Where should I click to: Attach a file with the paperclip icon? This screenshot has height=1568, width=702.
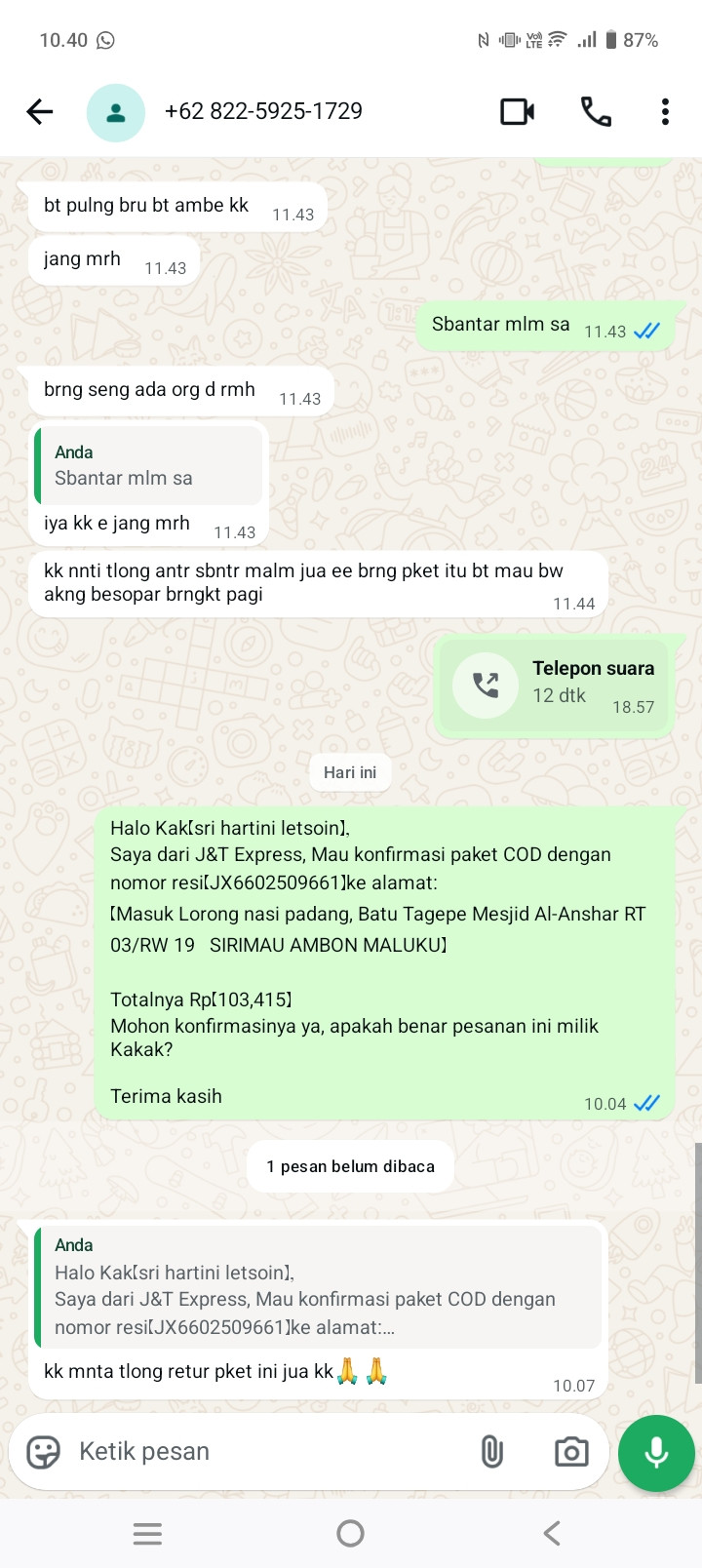point(492,1452)
